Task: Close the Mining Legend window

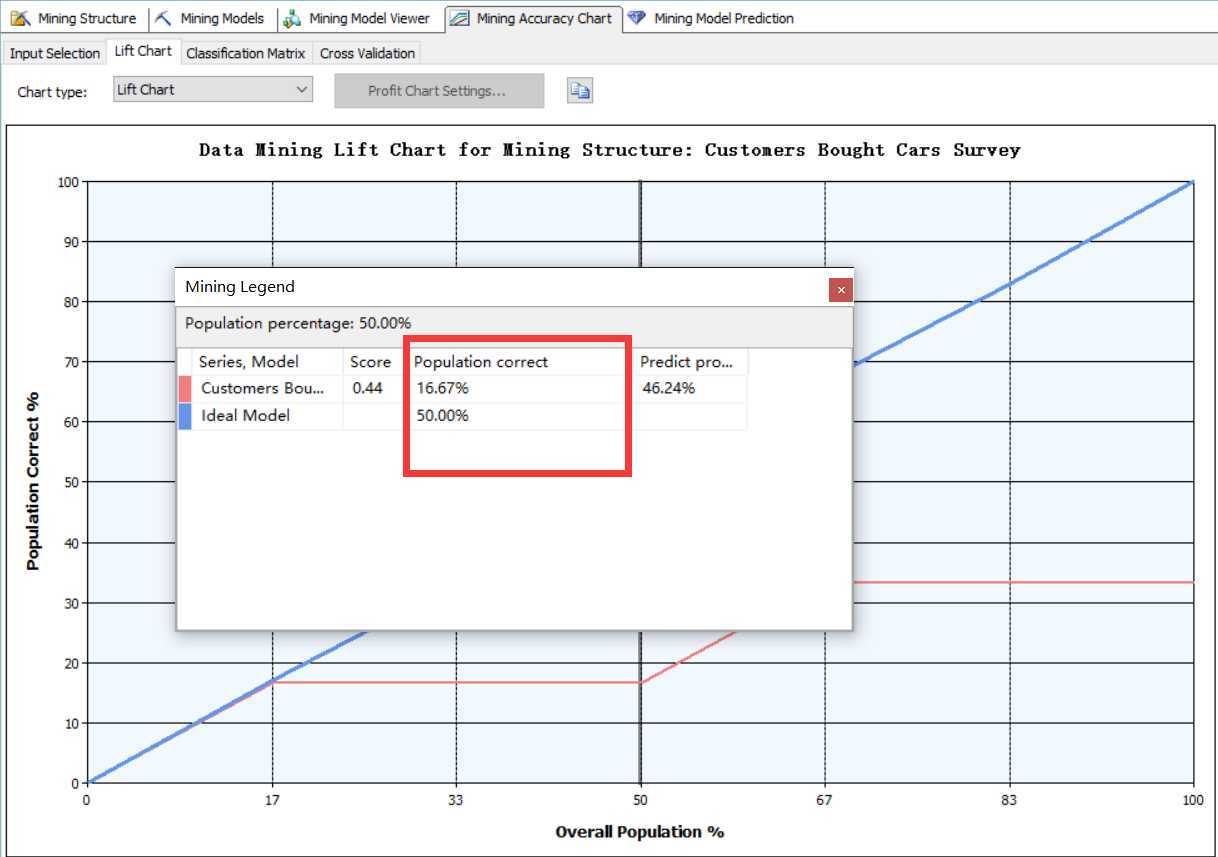Action: click(x=841, y=290)
